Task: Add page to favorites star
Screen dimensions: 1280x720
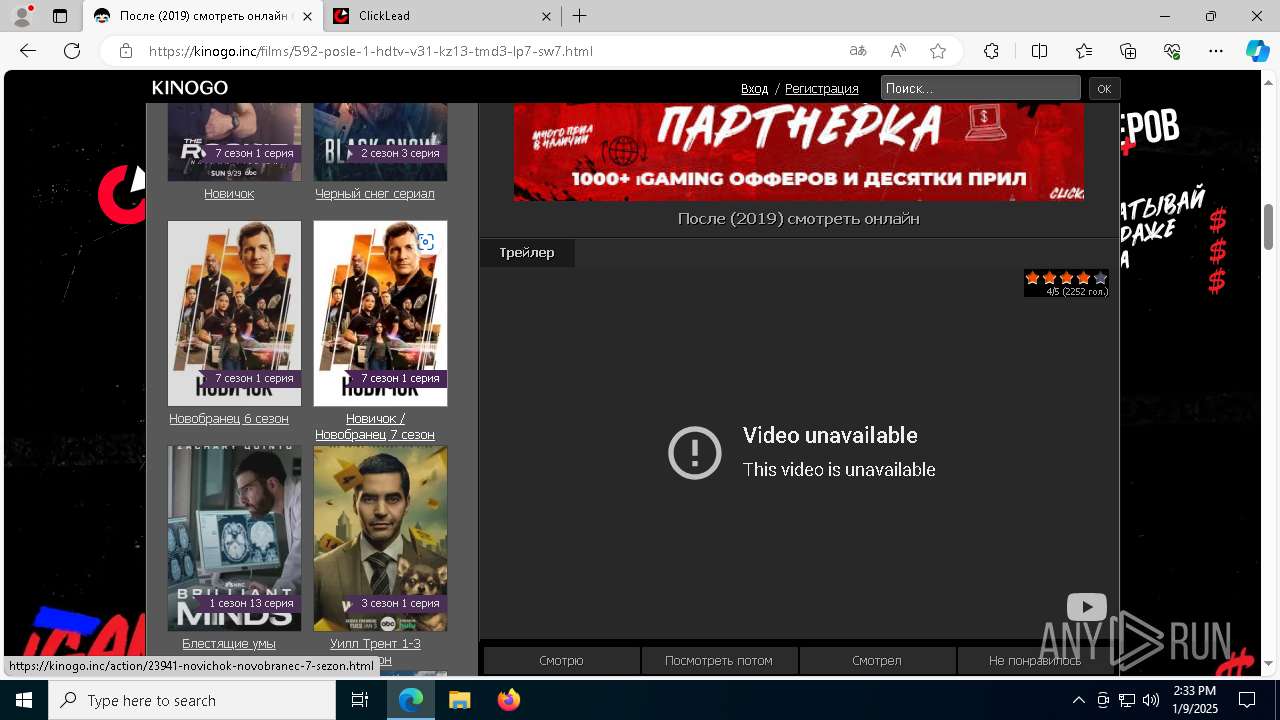Action: point(938,51)
